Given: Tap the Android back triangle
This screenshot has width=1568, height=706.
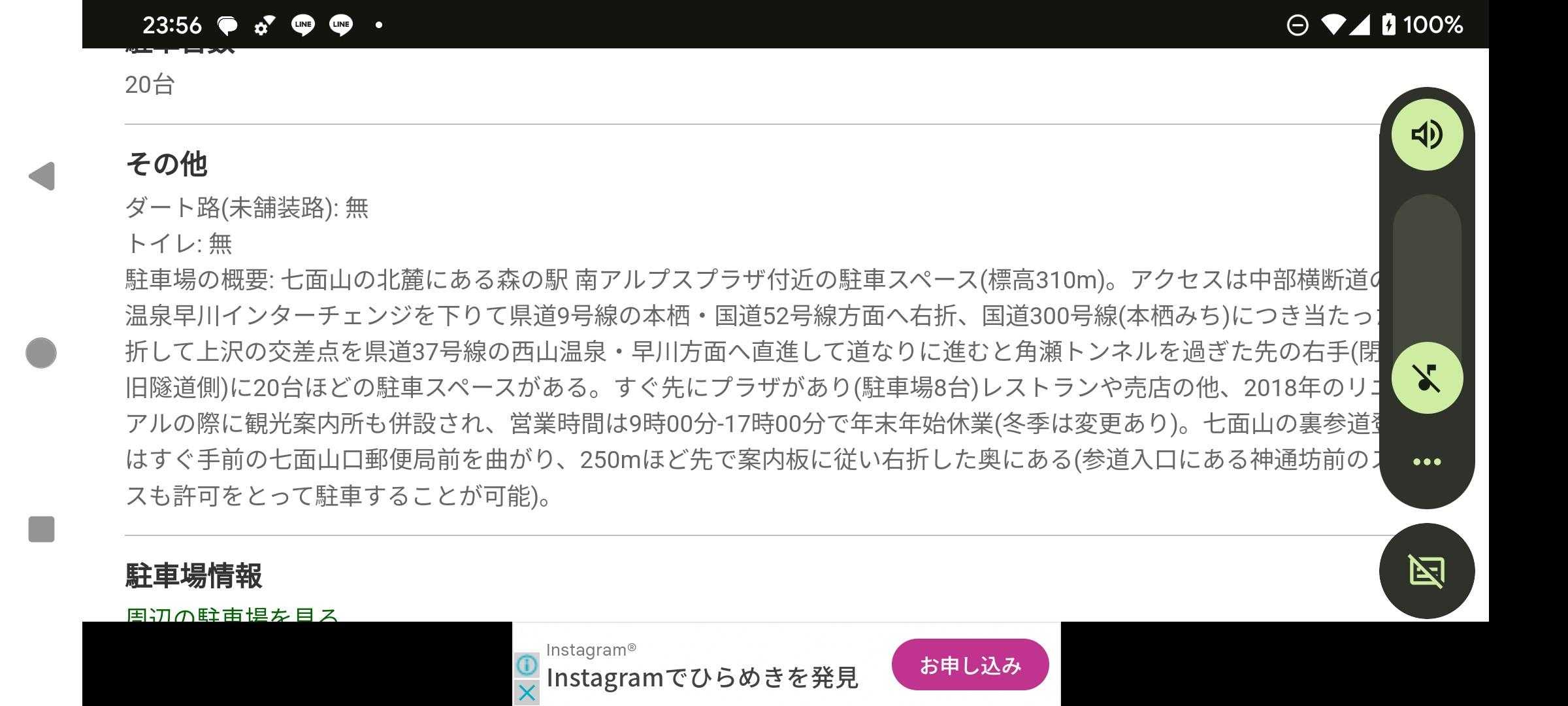Looking at the screenshot, I should pyautogui.click(x=42, y=176).
